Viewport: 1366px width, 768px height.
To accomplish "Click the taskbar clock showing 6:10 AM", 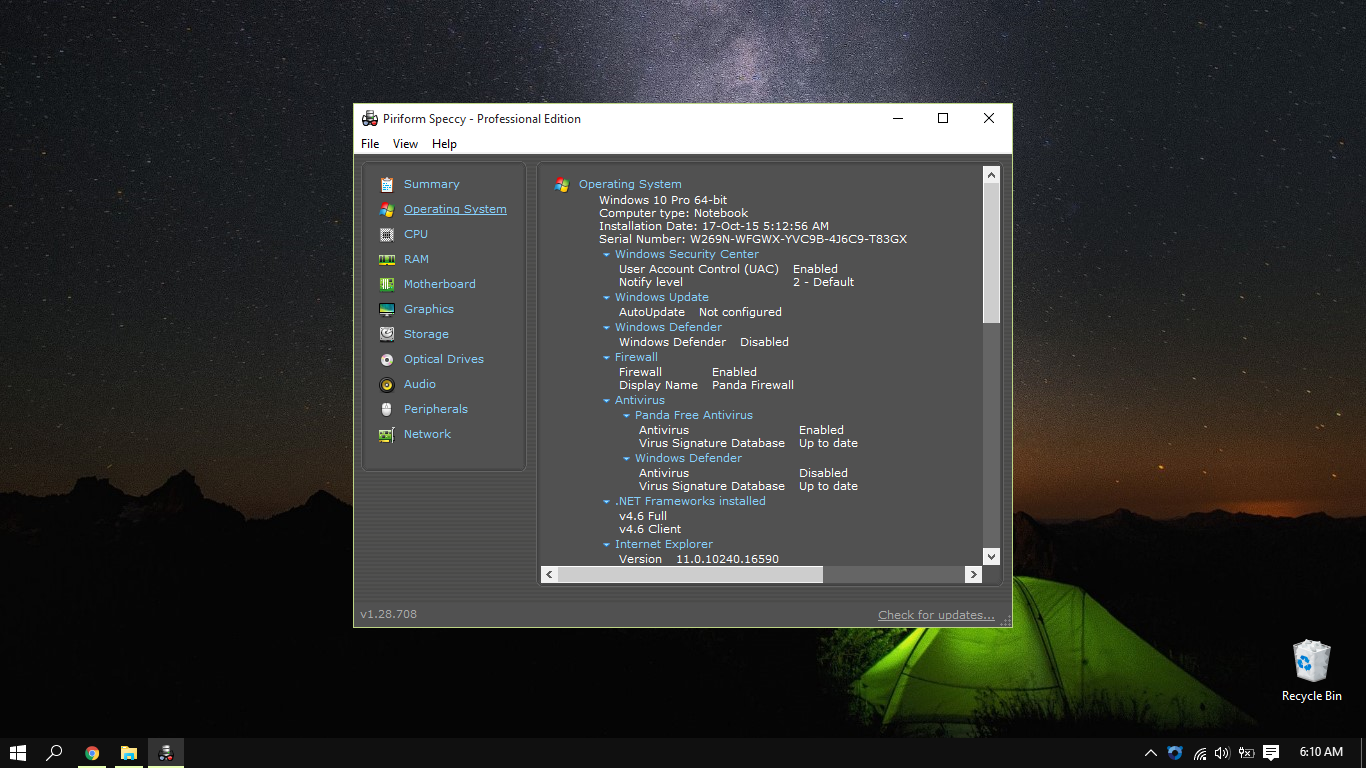I will click(1321, 752).
